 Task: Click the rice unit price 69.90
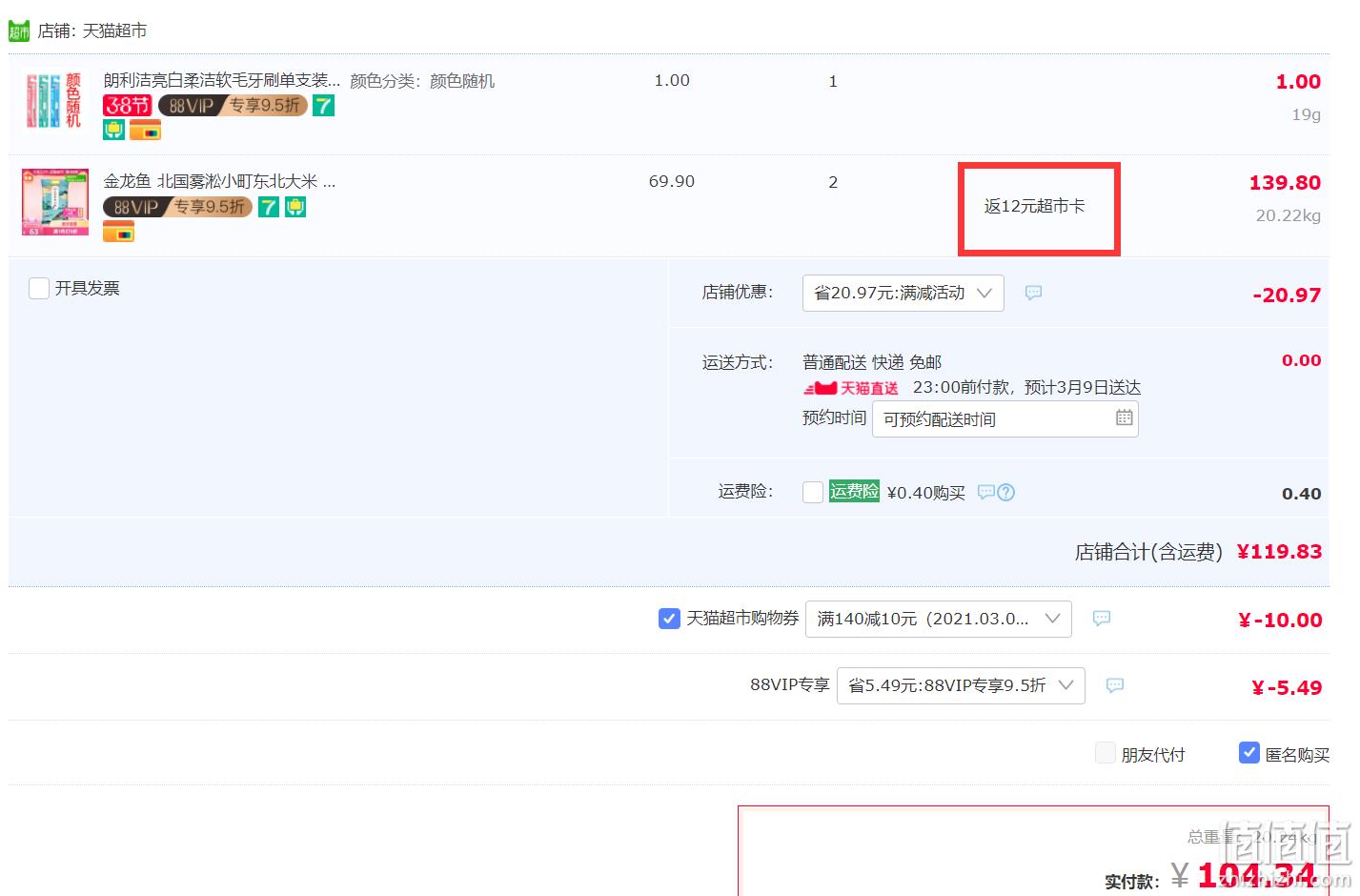pos(672,181)
